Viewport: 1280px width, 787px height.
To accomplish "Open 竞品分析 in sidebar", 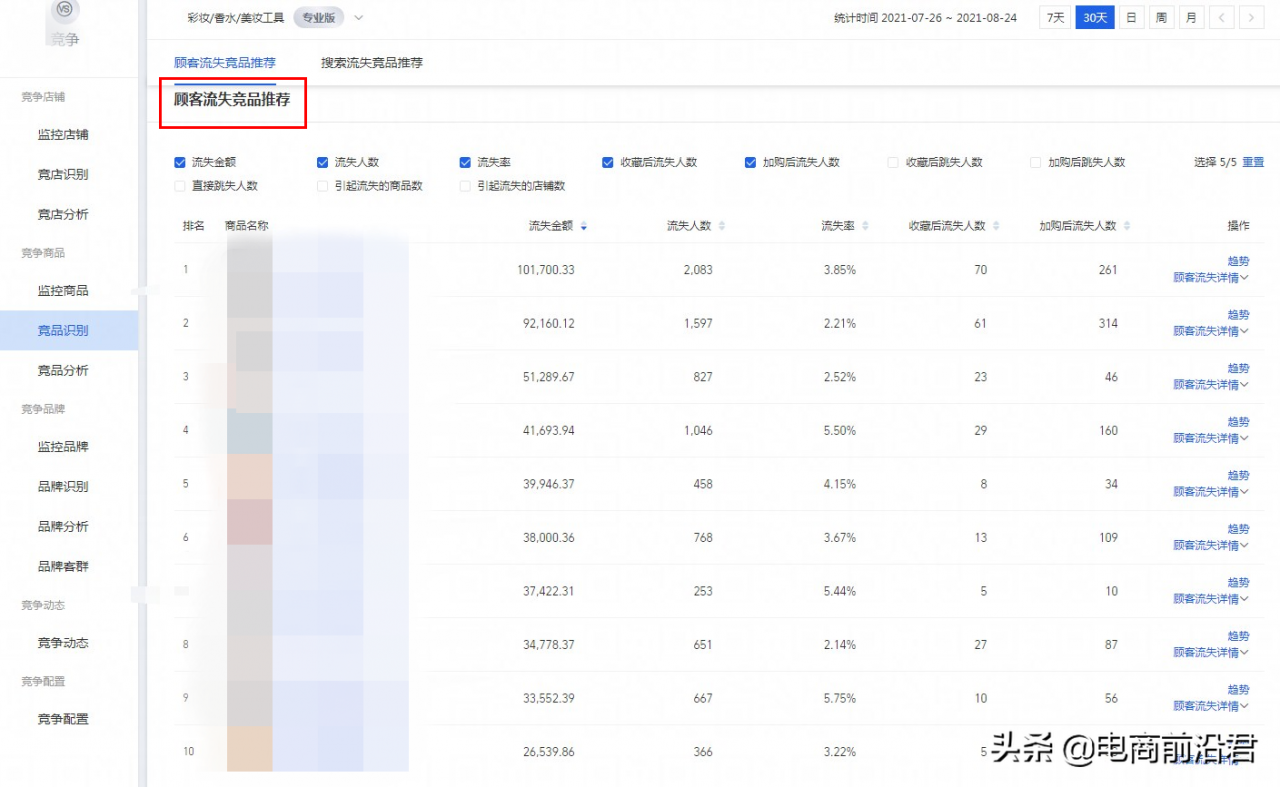I will [x=63, y=370].
